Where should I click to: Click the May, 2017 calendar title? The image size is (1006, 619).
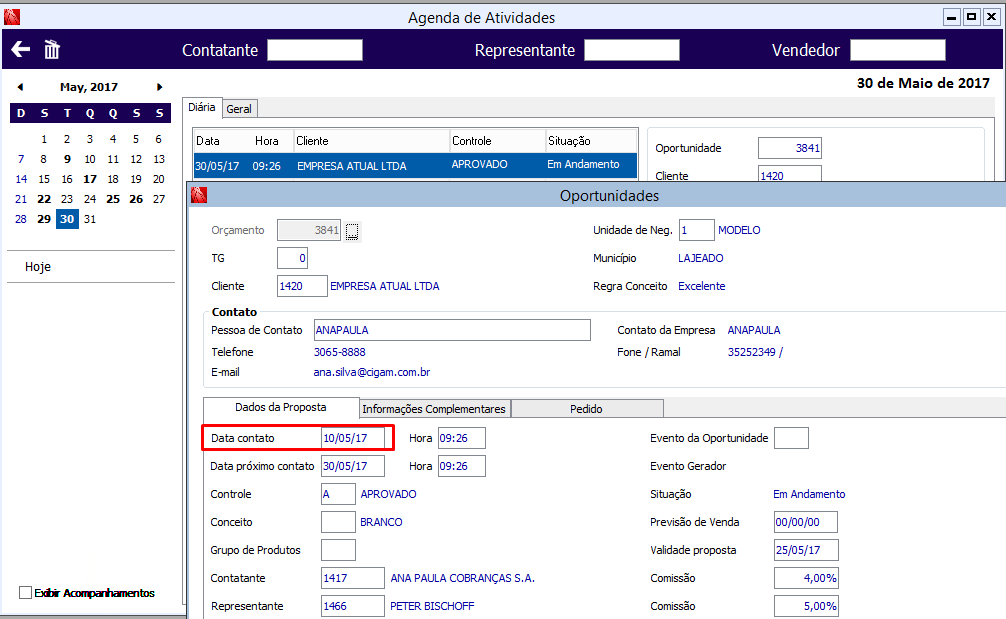coord(89,87)
